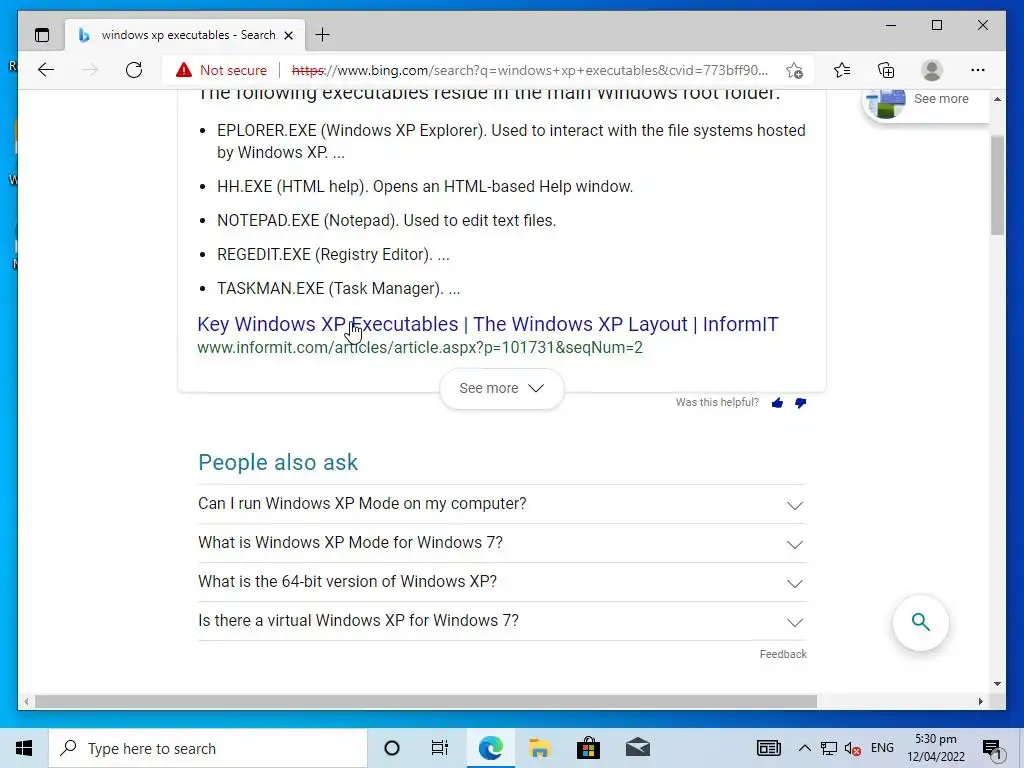
Task: View the Not secure site warning
Action: click(221, 70)
